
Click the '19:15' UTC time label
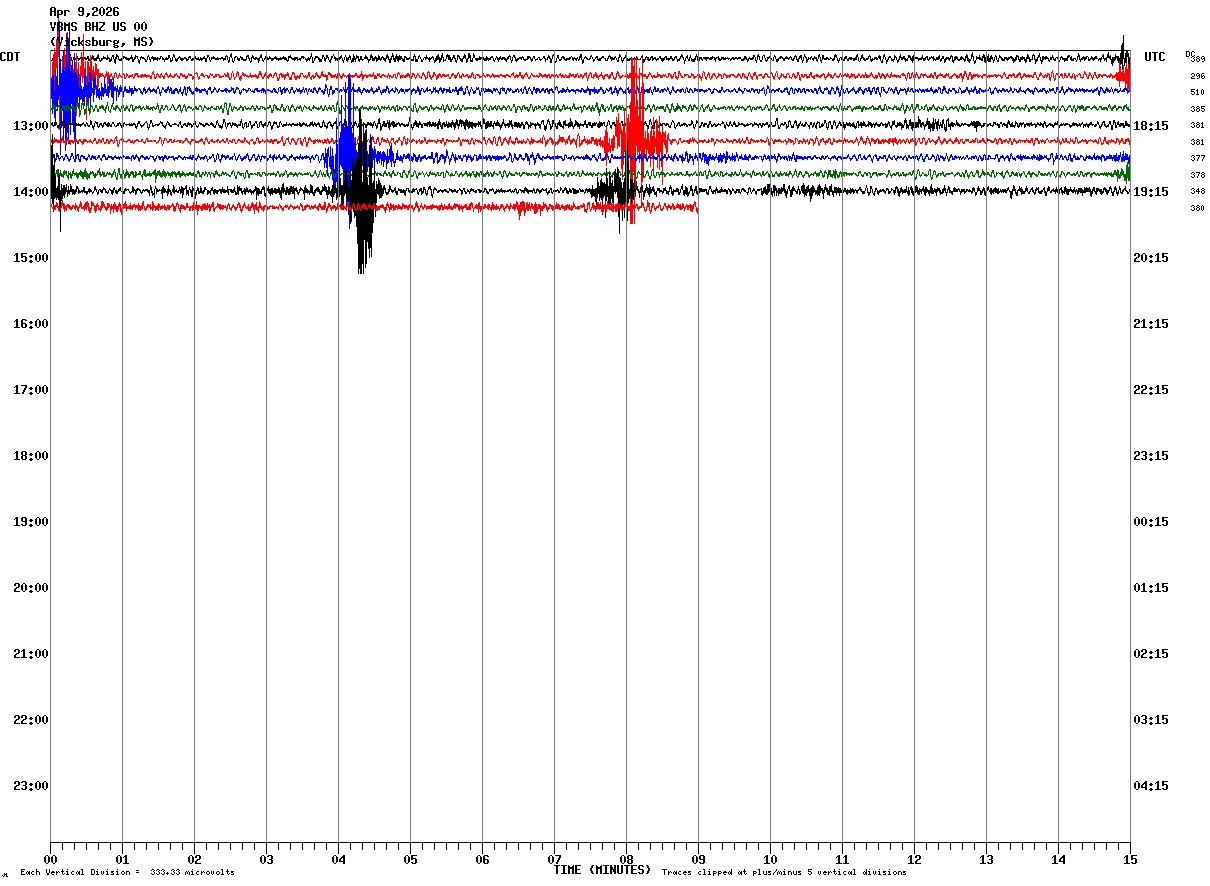pos(1151,192)
